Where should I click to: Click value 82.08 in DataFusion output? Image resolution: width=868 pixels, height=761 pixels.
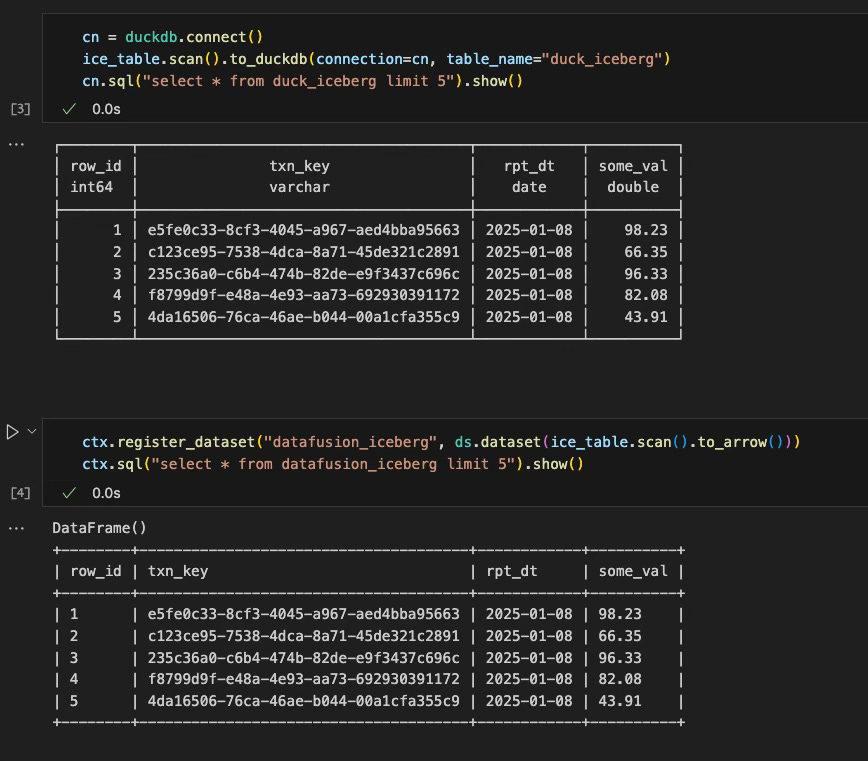click(620, 679)
